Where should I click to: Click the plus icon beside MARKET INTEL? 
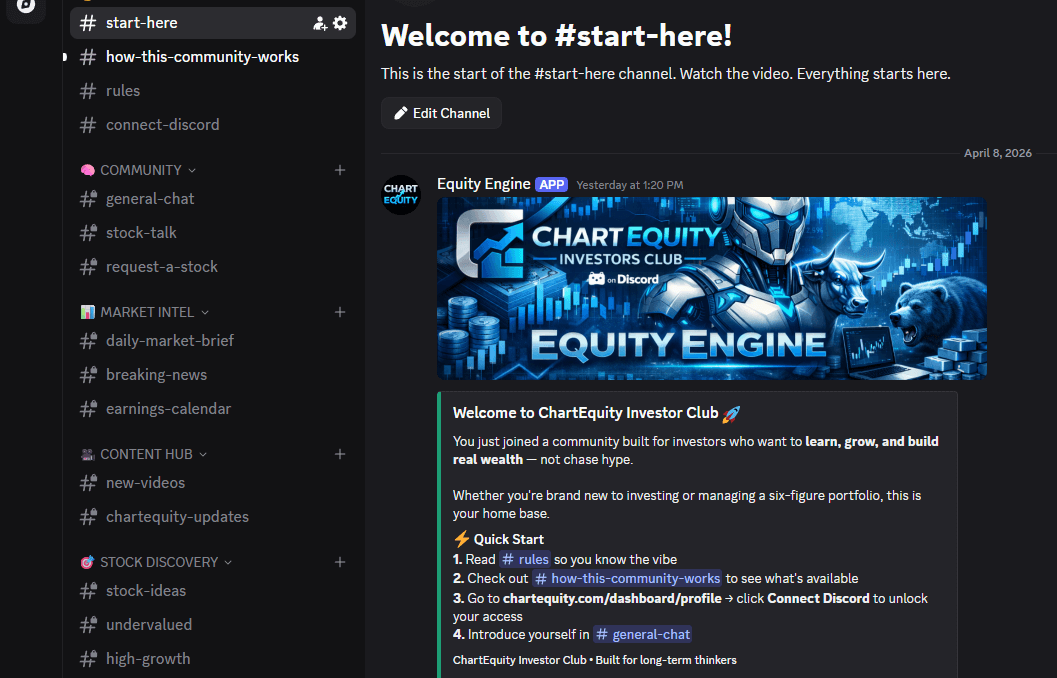(x=340, y=312)
